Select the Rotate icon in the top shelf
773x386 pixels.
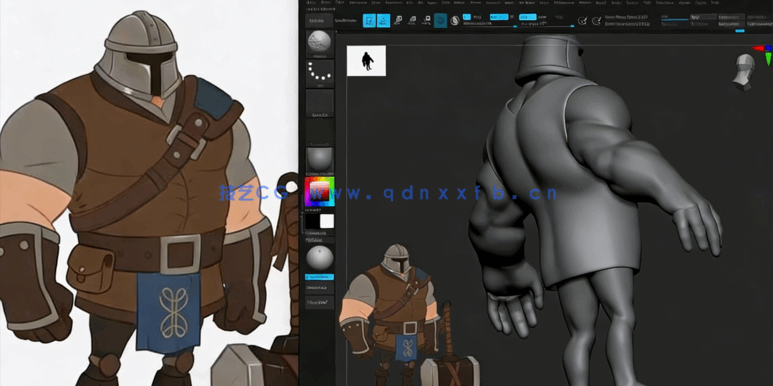[x=426, y=21]
